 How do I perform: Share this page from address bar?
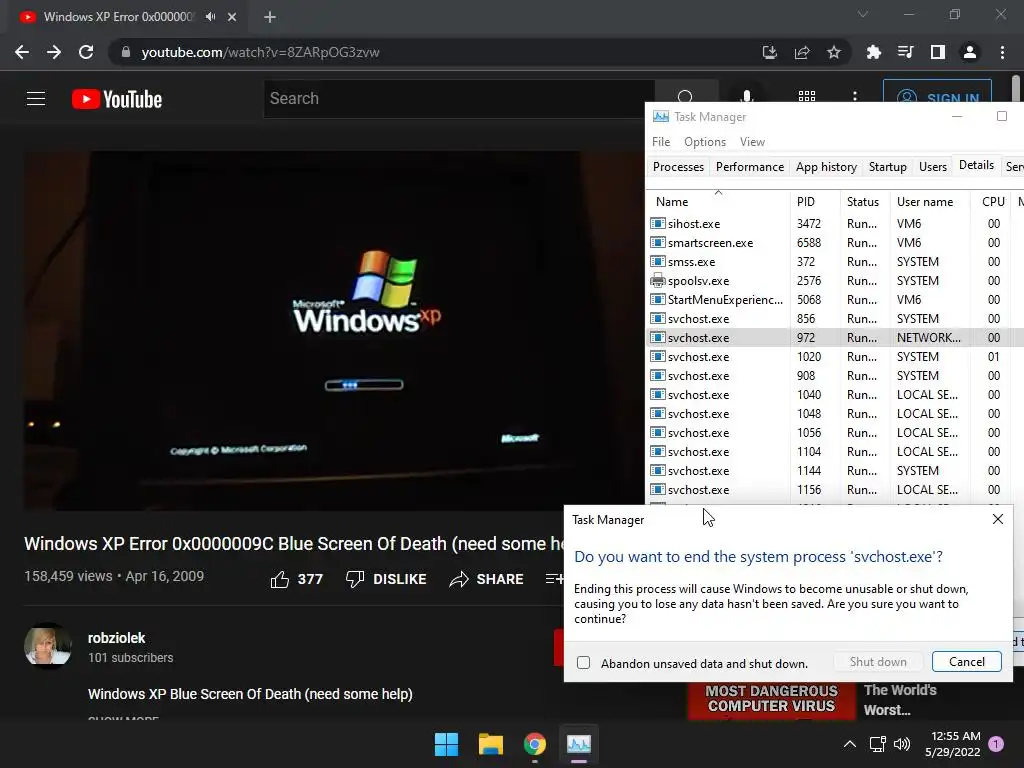(x=801, y=52)
